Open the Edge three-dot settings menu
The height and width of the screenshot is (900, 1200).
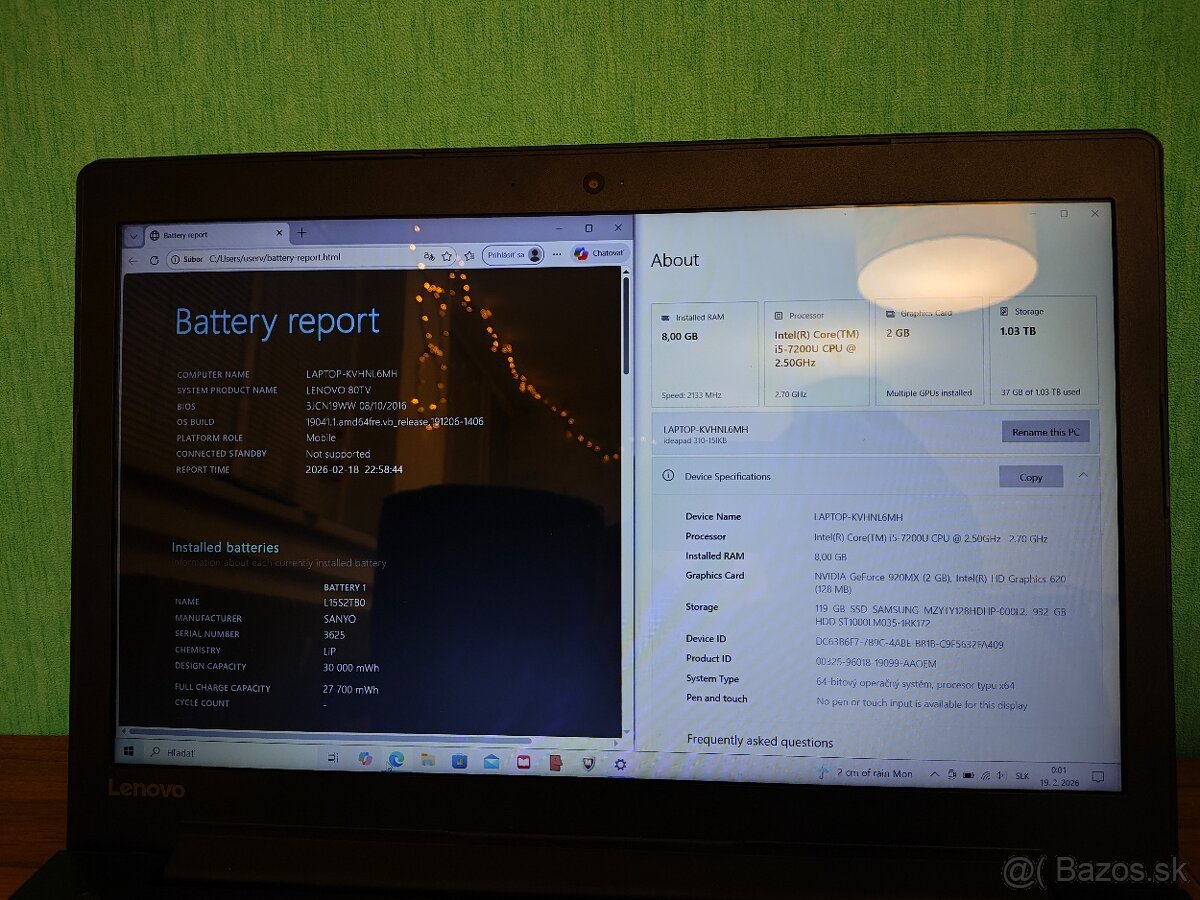[557, 253]
